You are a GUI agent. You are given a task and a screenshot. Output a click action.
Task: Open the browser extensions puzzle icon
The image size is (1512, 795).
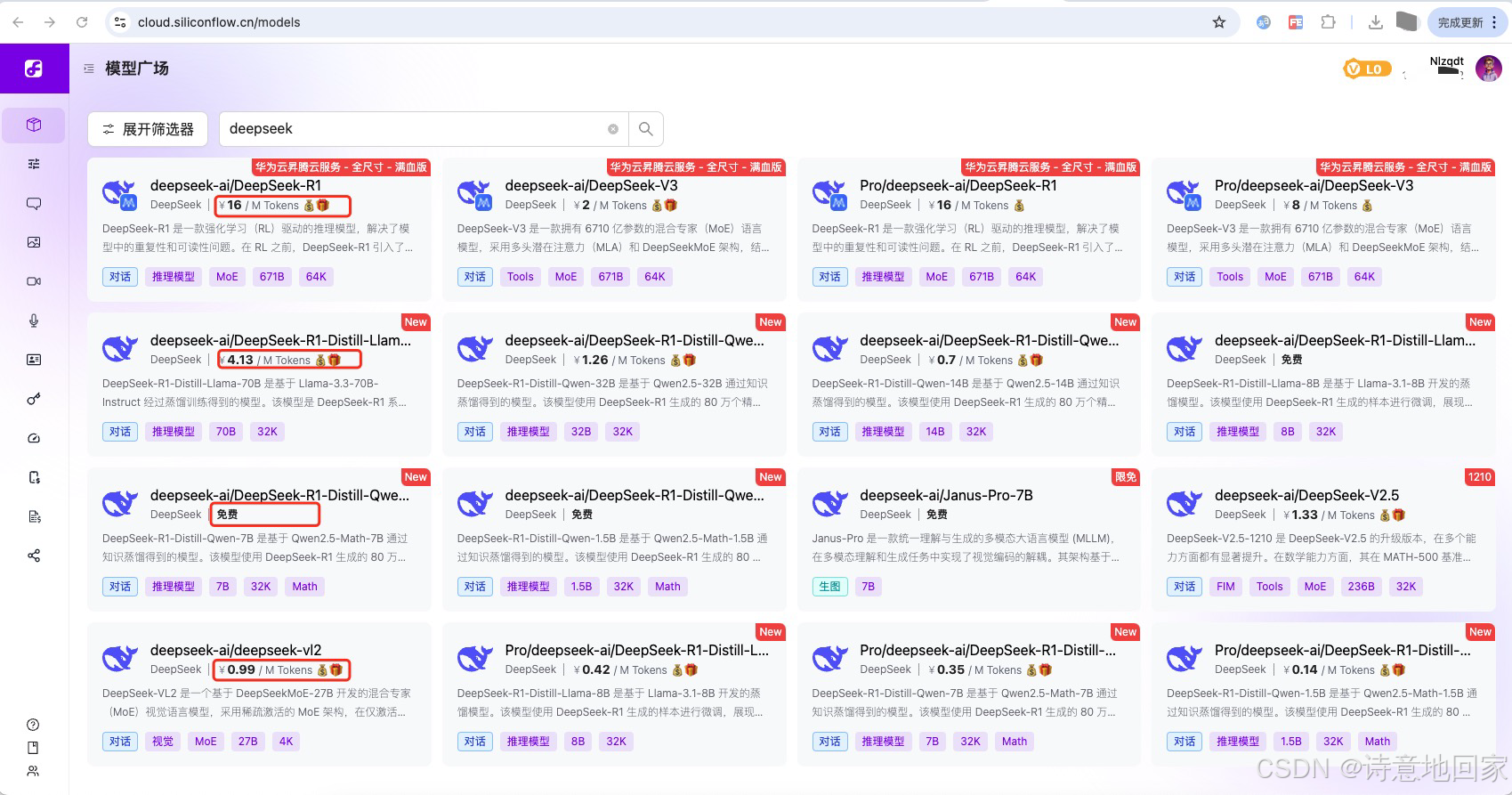pyautogui.click(x=1328, y=22)
